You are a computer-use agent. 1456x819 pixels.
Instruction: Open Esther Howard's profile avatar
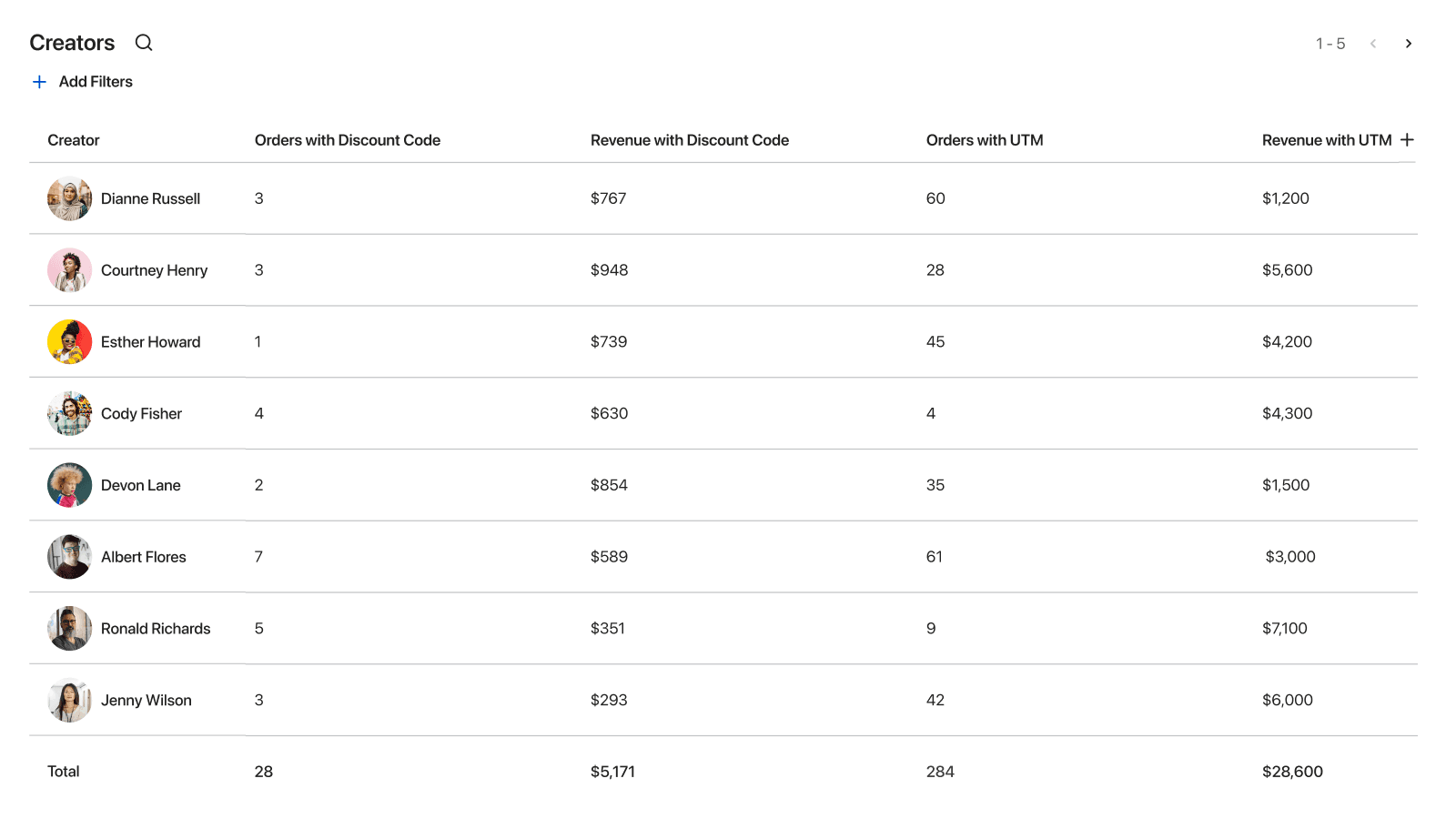pos(69,341)
